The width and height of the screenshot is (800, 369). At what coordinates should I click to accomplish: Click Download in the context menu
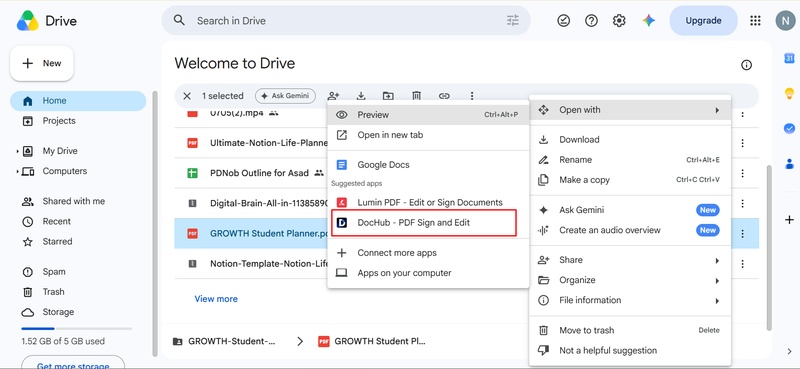point(630,140)
